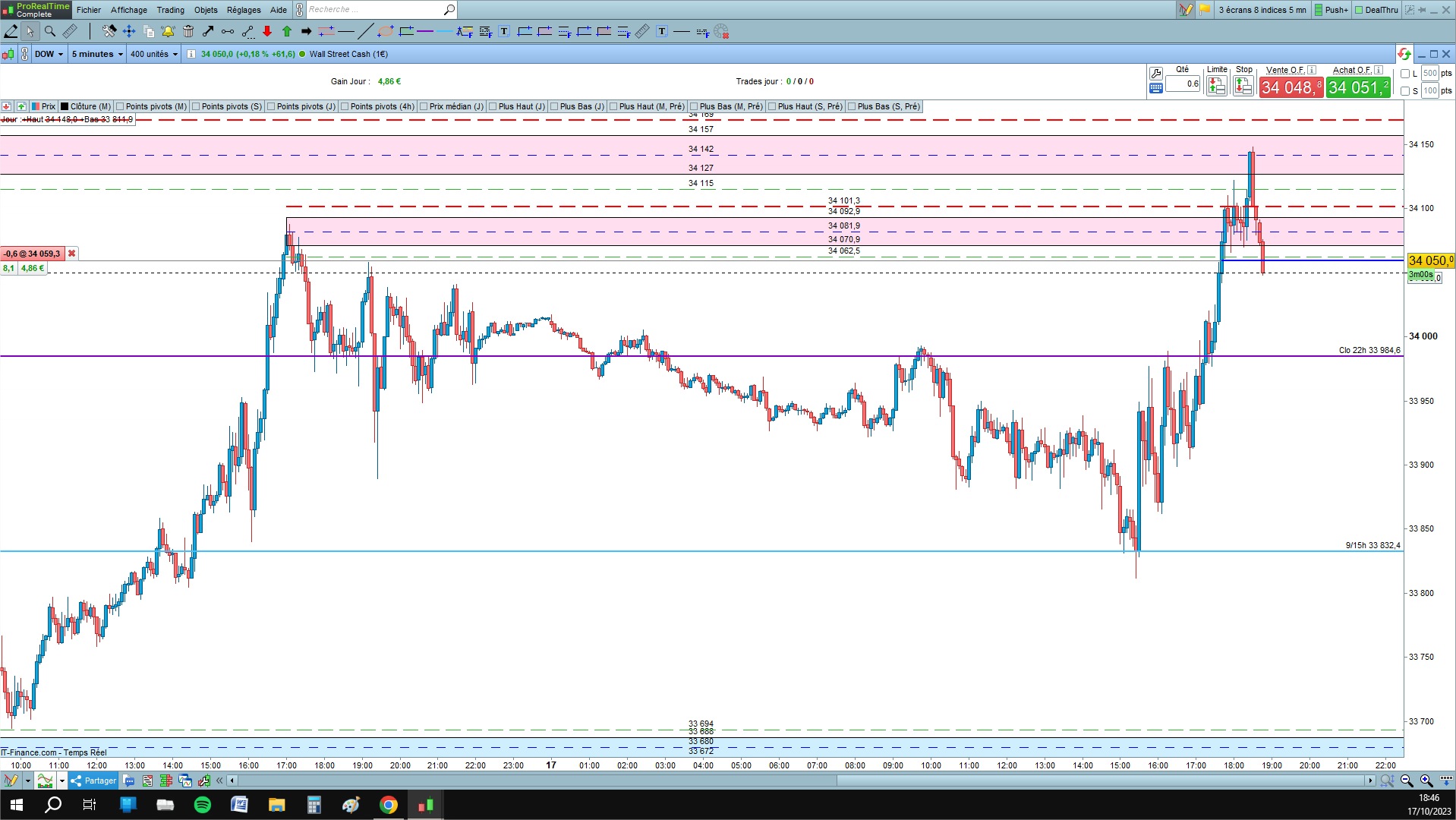Screen dimensions: 1456x820
Task: Activate the cursor pointer tool
Action: [x=30, y=31]
